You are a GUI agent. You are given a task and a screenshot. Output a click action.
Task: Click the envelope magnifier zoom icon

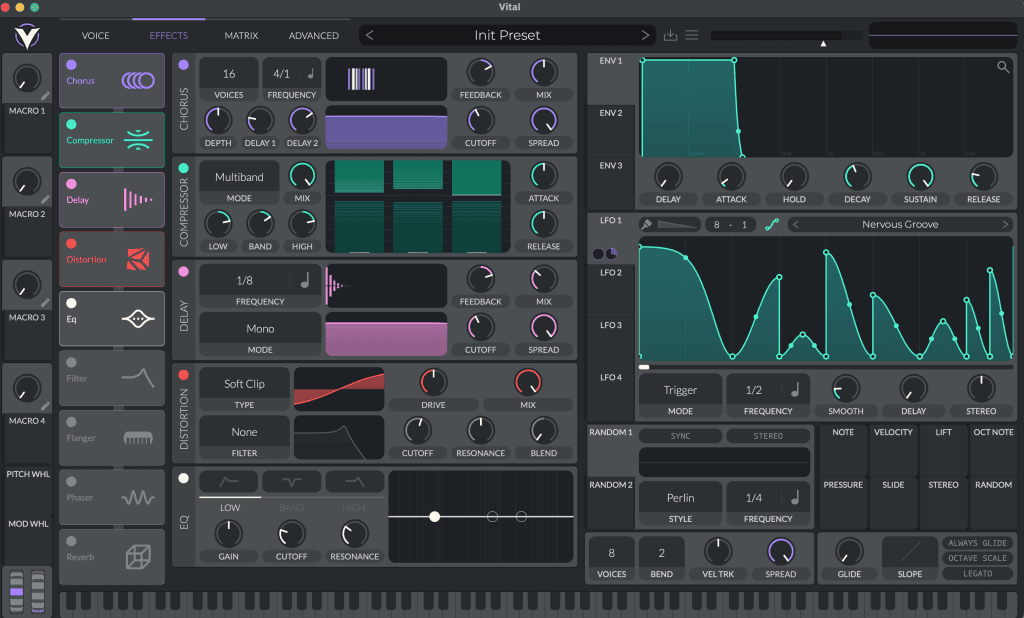(x=1003, y=67)
